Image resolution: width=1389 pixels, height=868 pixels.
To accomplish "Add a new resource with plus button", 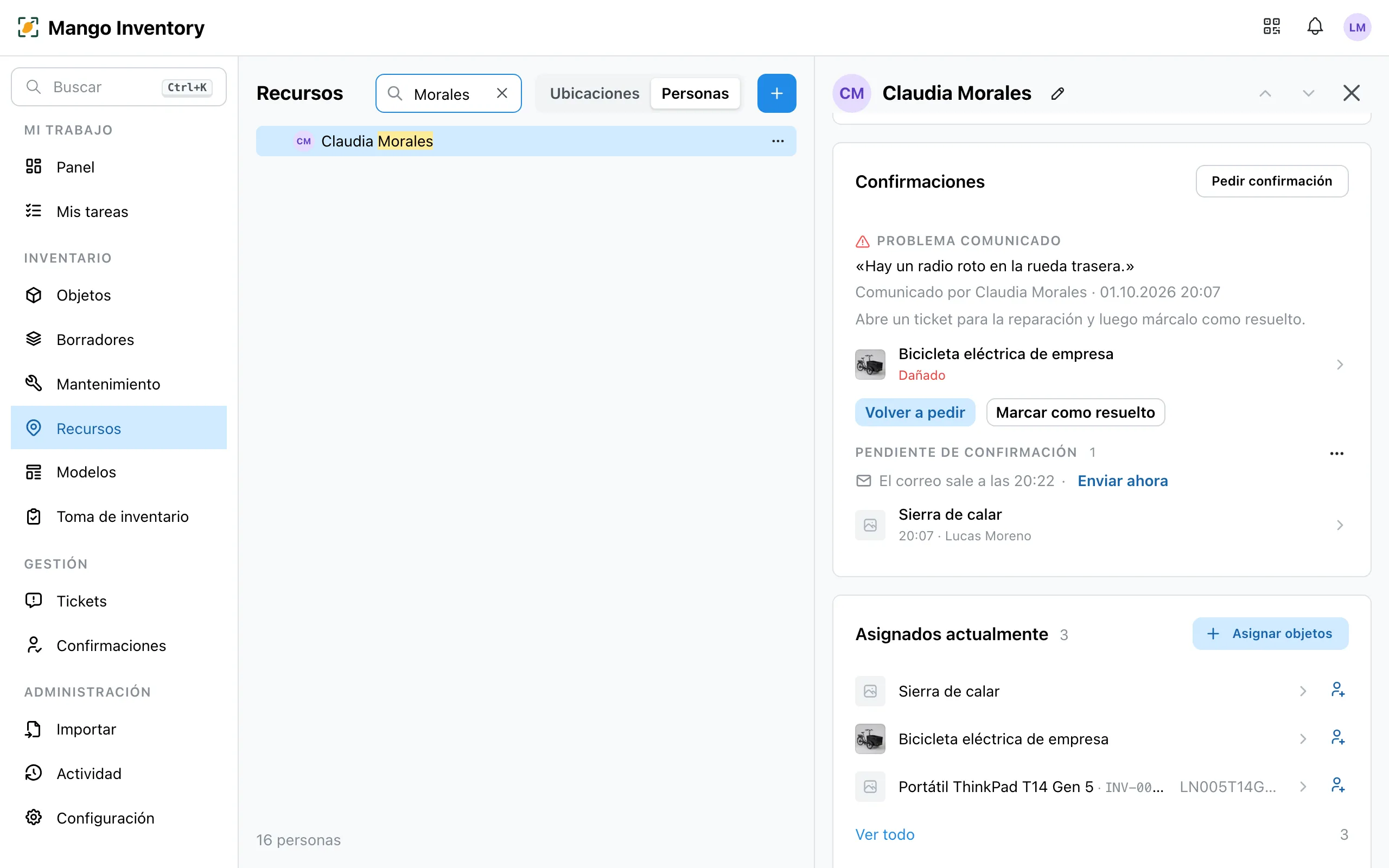I will click(x=776, y=93).
